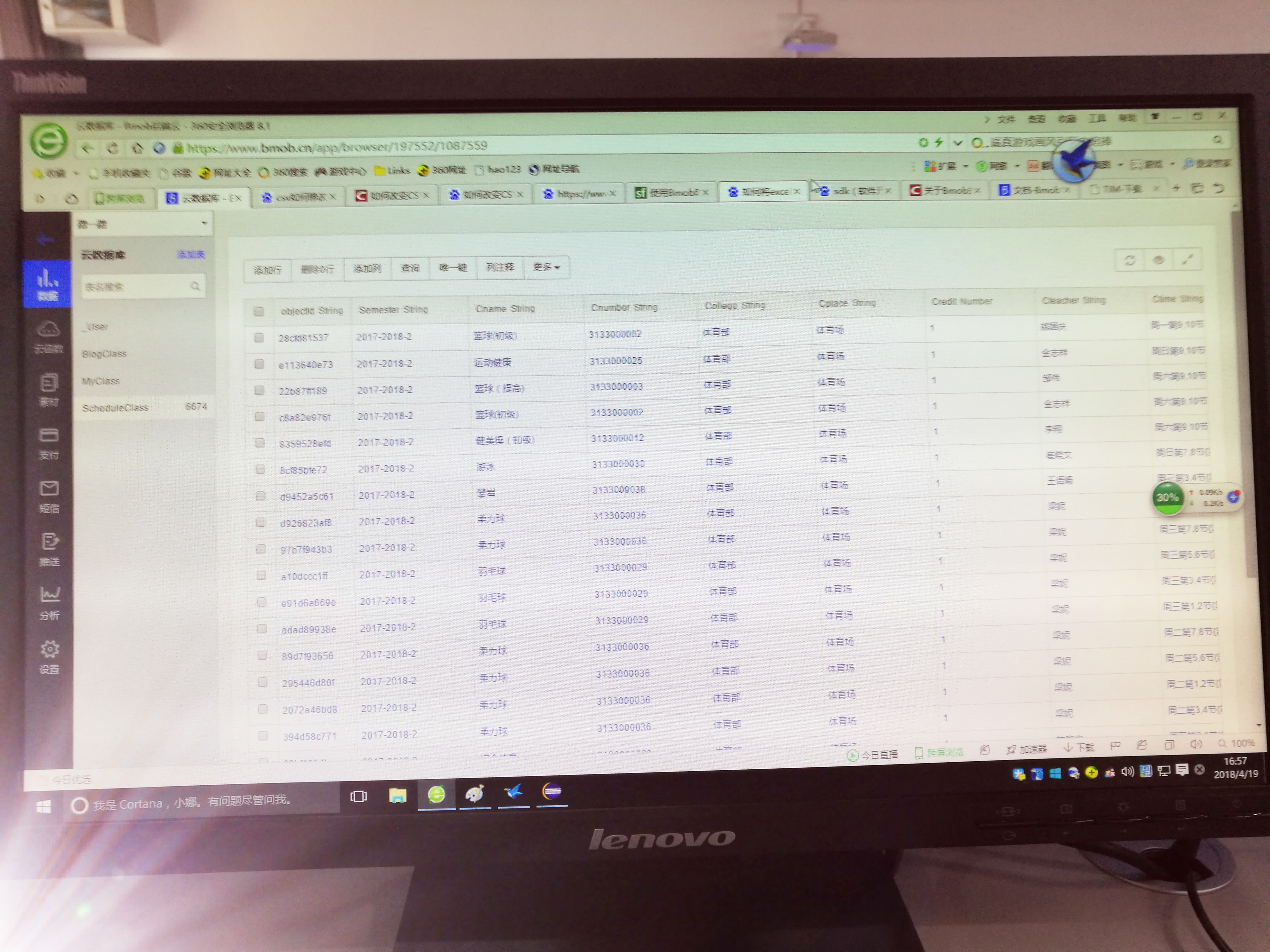Switch to the sdk tab
This screenshot has width=1270, height=952.
(x=855, y=191)
